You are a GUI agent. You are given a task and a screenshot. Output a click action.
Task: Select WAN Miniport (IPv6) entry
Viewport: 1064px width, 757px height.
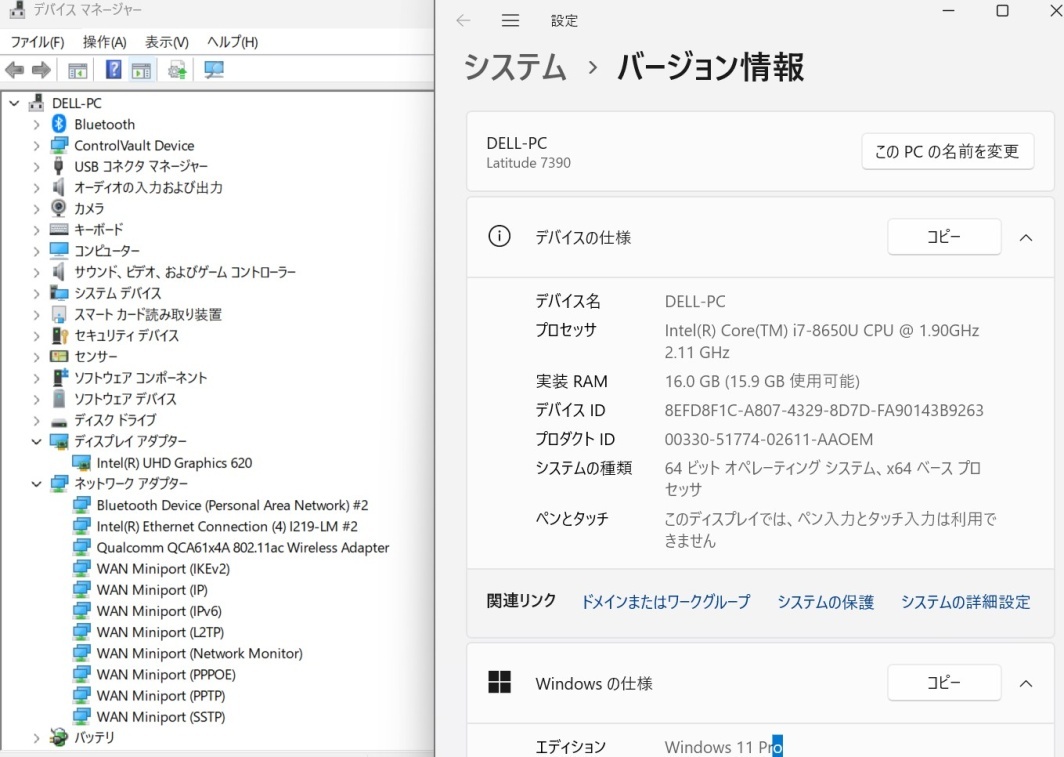(x=159, y=611)
